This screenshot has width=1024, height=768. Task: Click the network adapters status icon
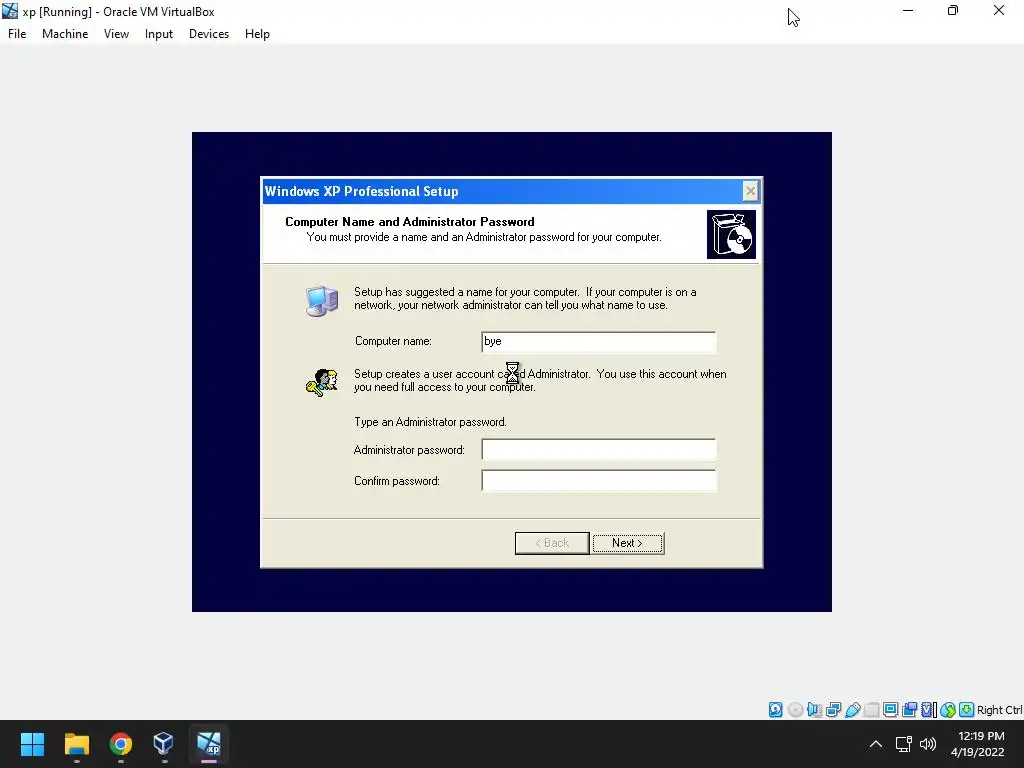point(833,710)
